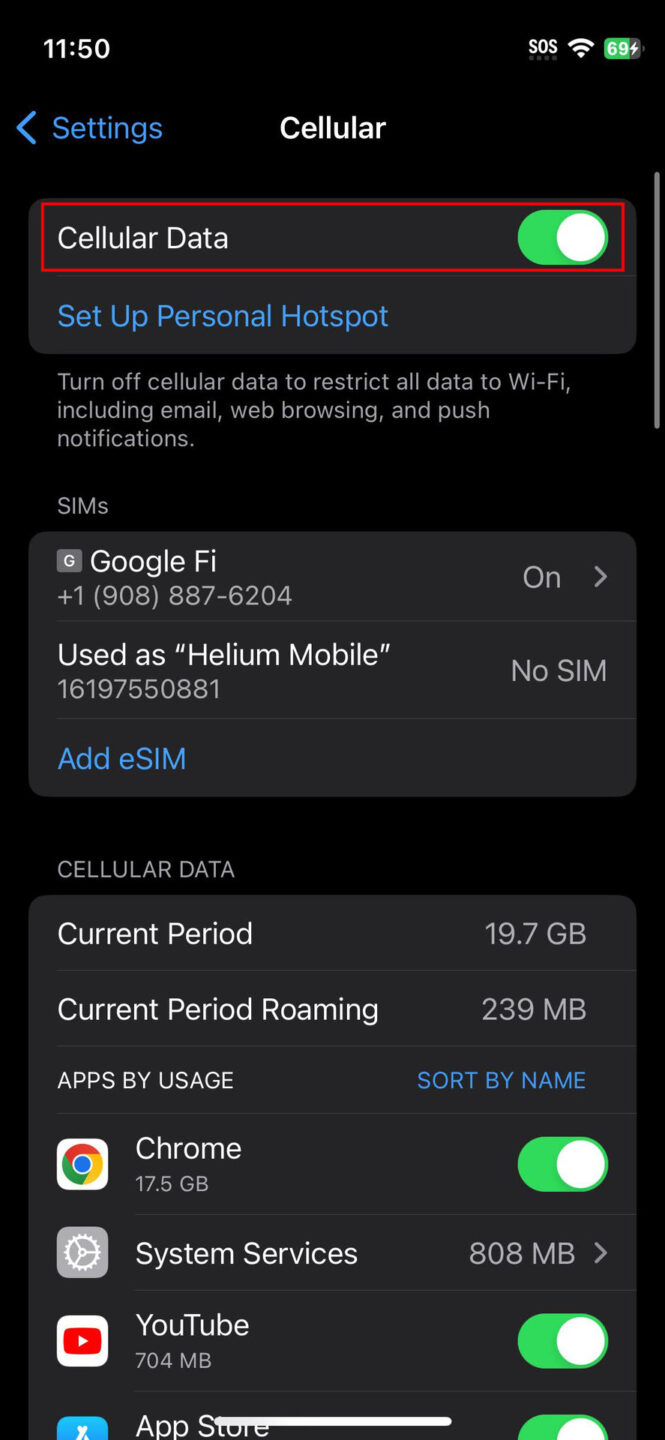Expand System Services usage chevron
665x1440 pixels.
600,1253
